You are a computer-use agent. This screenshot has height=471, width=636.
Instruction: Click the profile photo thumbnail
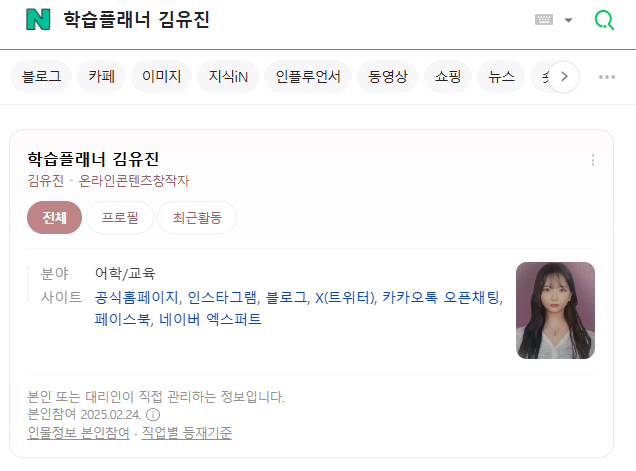[x=555, y=310]
